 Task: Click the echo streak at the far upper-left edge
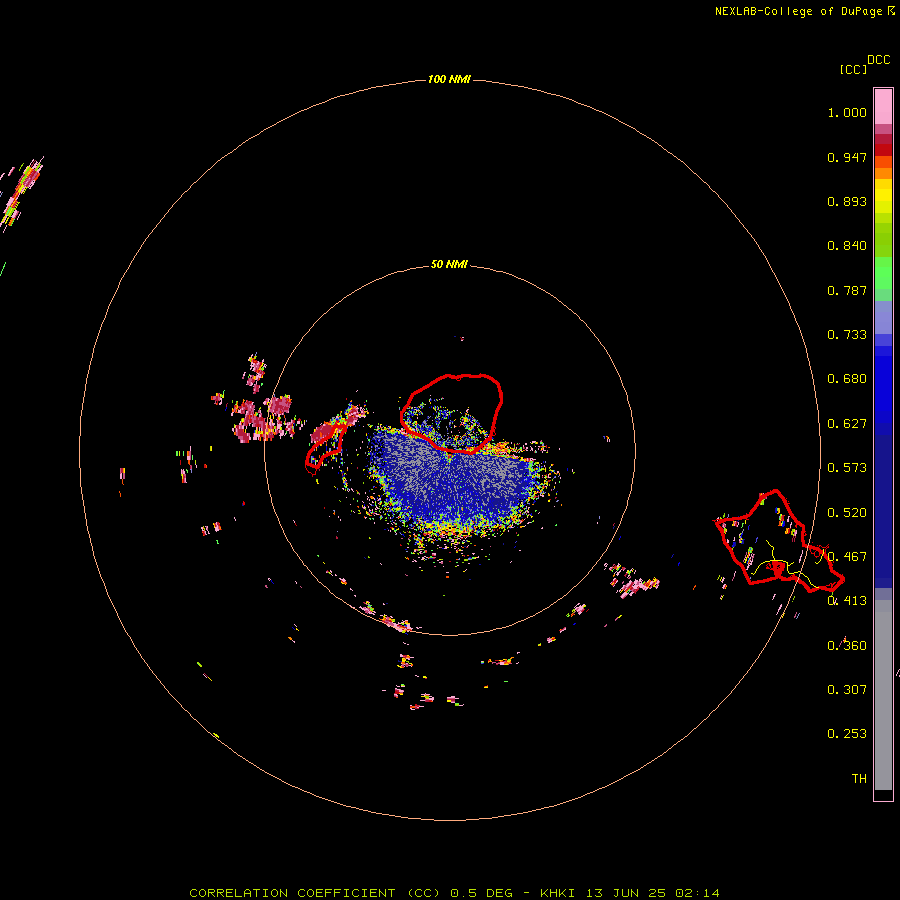22,192
